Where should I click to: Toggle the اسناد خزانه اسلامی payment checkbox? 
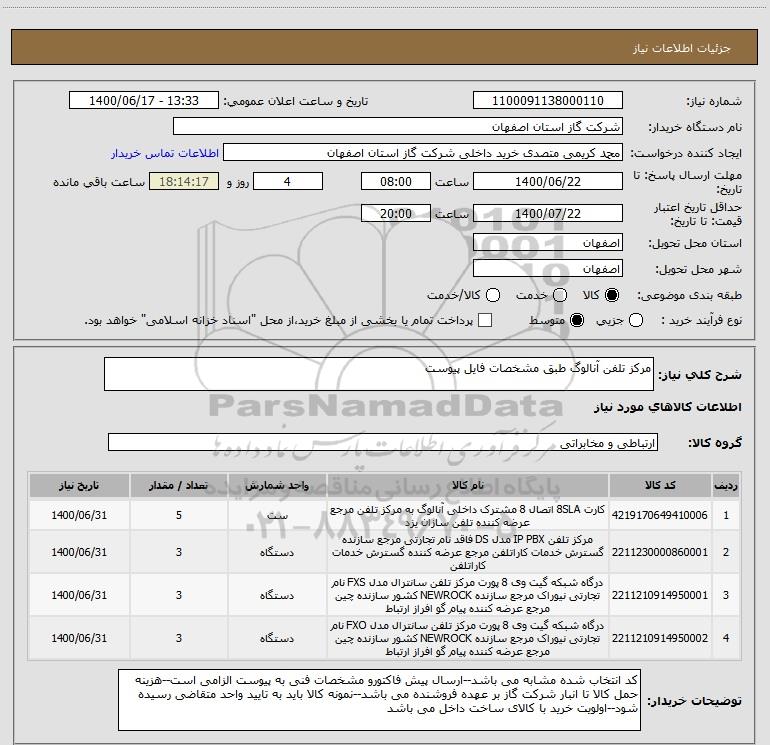[485, 320]
